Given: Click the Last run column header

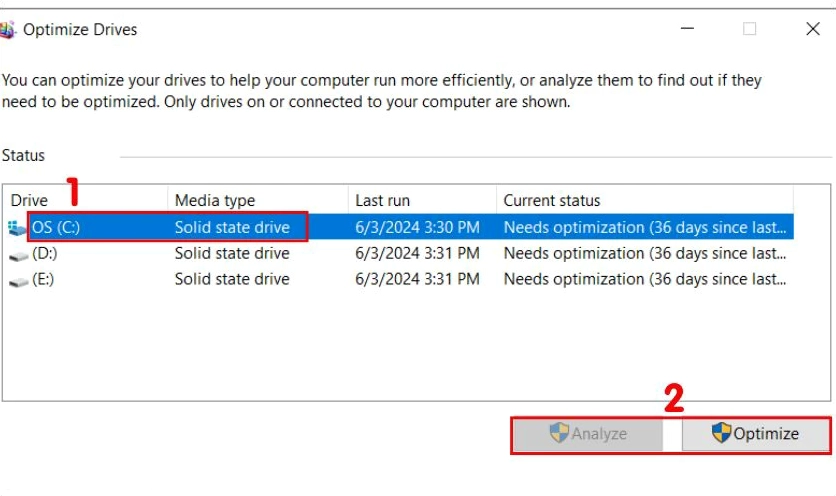Looking at the screenshot, I should coord(382,200).
